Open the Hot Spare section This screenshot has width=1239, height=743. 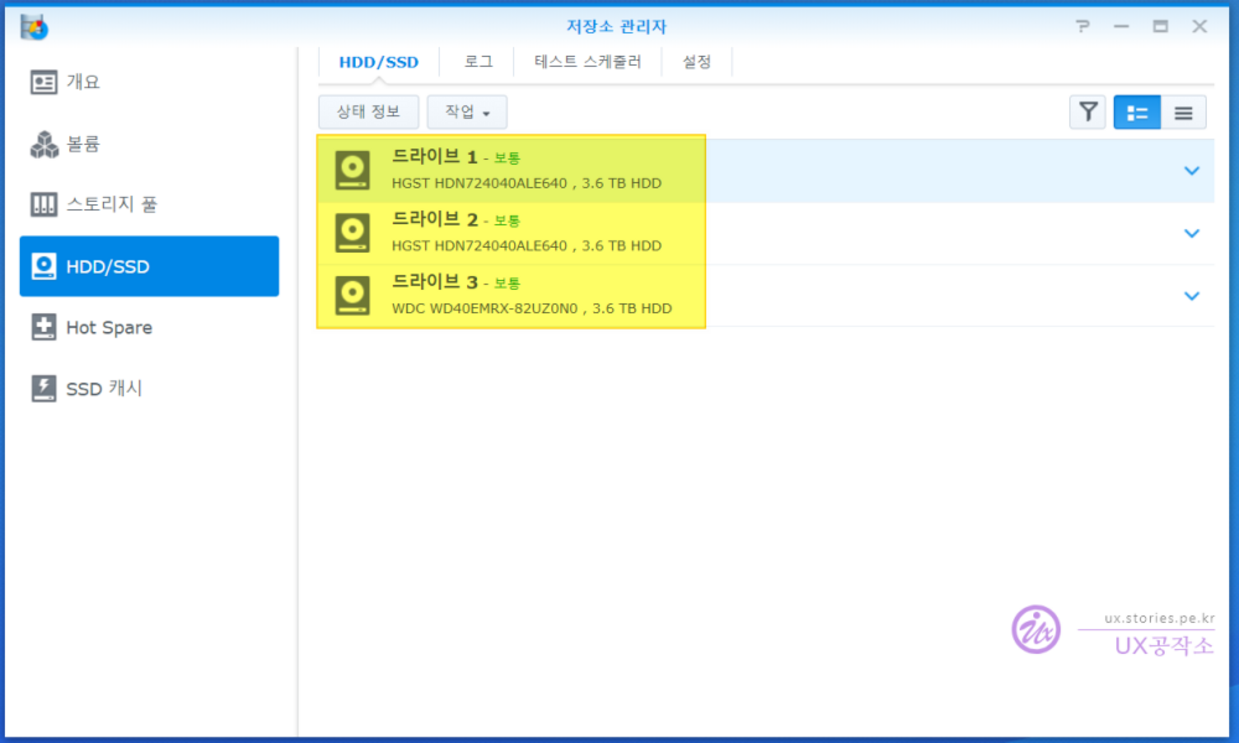click(x=108, y=328)
